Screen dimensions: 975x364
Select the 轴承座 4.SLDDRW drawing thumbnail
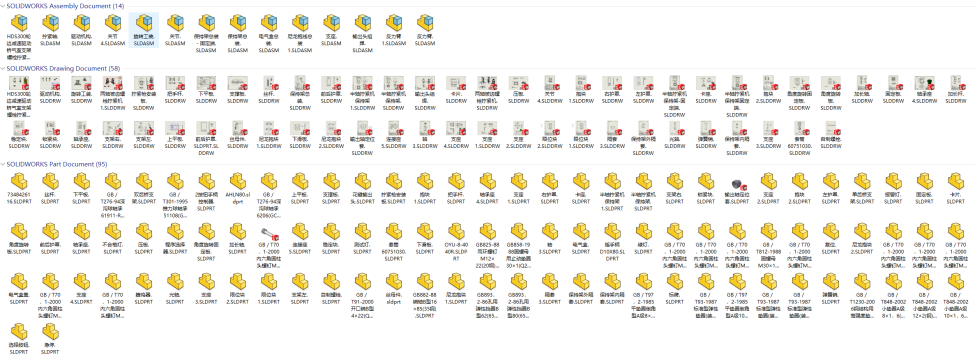click(x=924, y=84)
